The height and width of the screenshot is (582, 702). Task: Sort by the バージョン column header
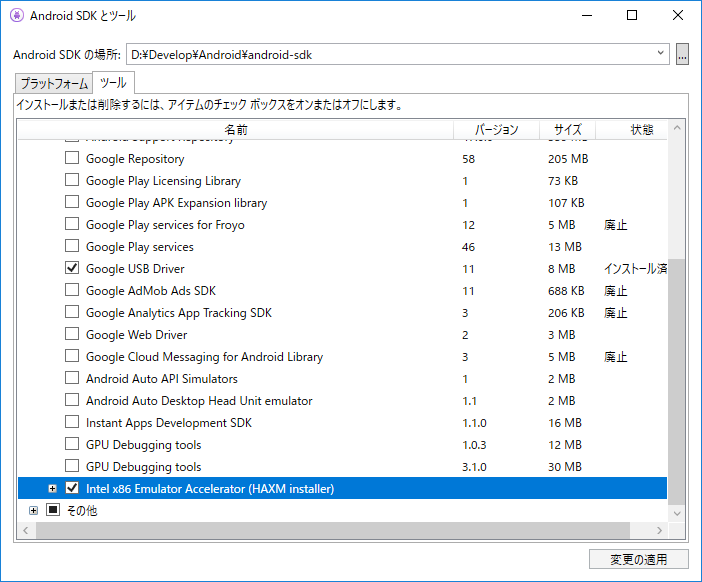pyautogui.click(x=497, y=130)
